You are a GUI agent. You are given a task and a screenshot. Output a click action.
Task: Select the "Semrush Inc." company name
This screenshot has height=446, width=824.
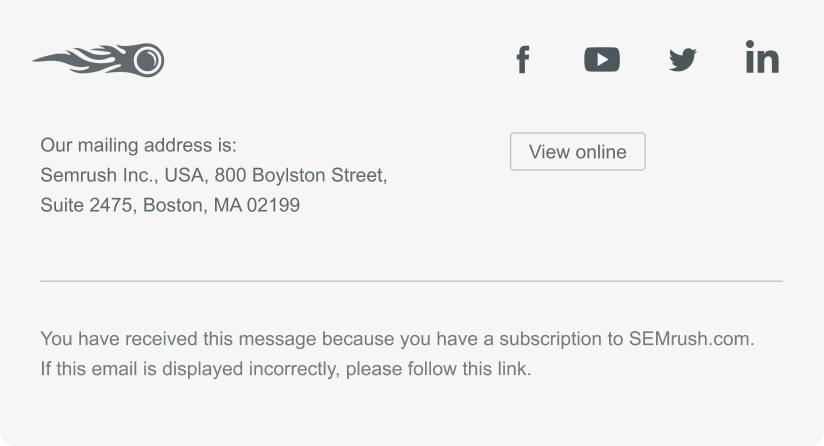99,175
